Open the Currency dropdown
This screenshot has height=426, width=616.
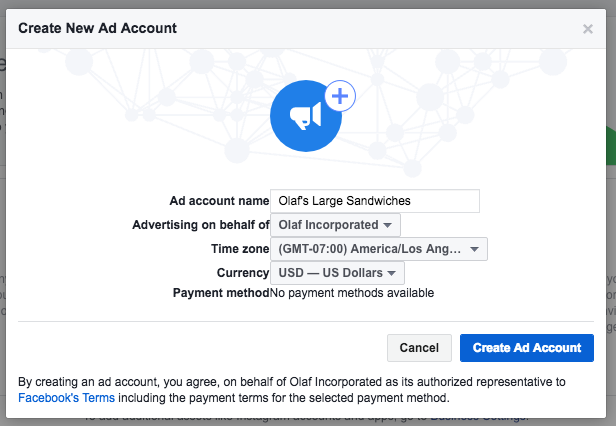pos(337,273)
